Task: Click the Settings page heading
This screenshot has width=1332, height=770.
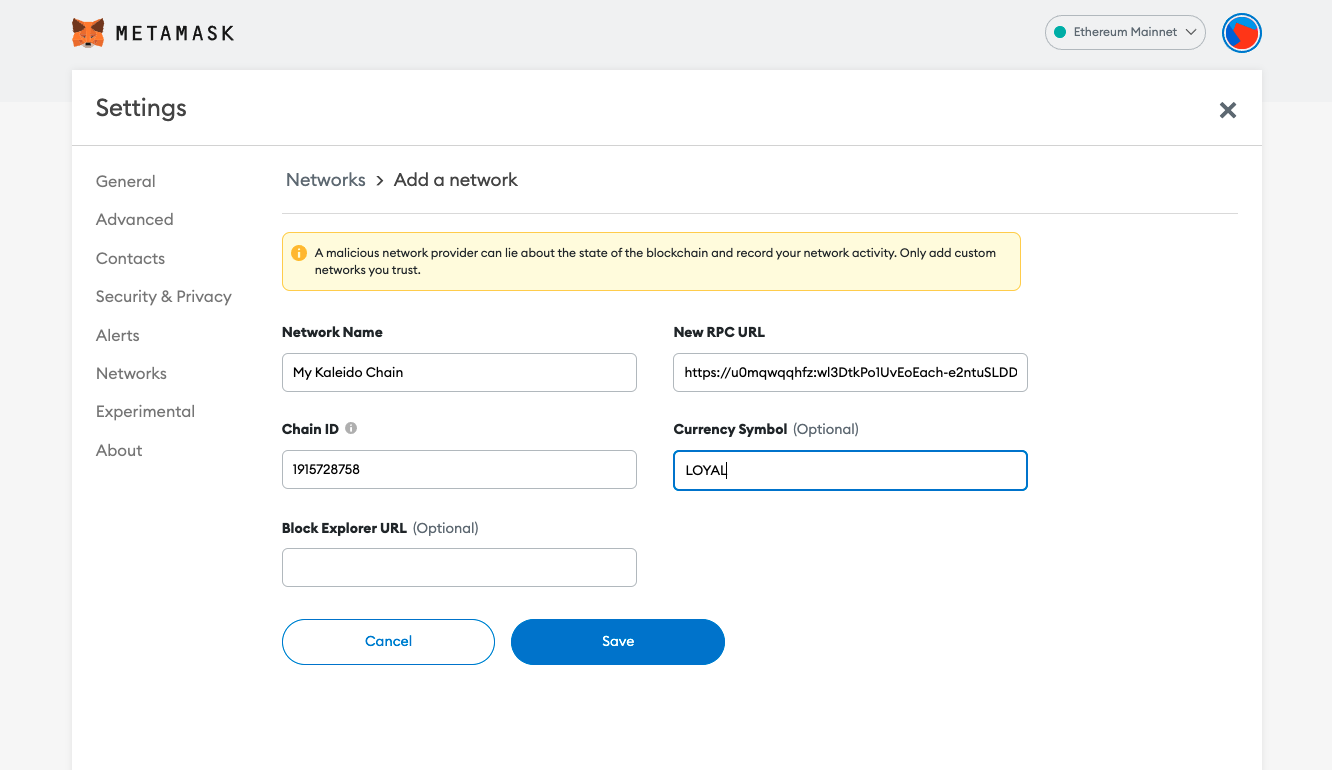Action: [141, 108]
